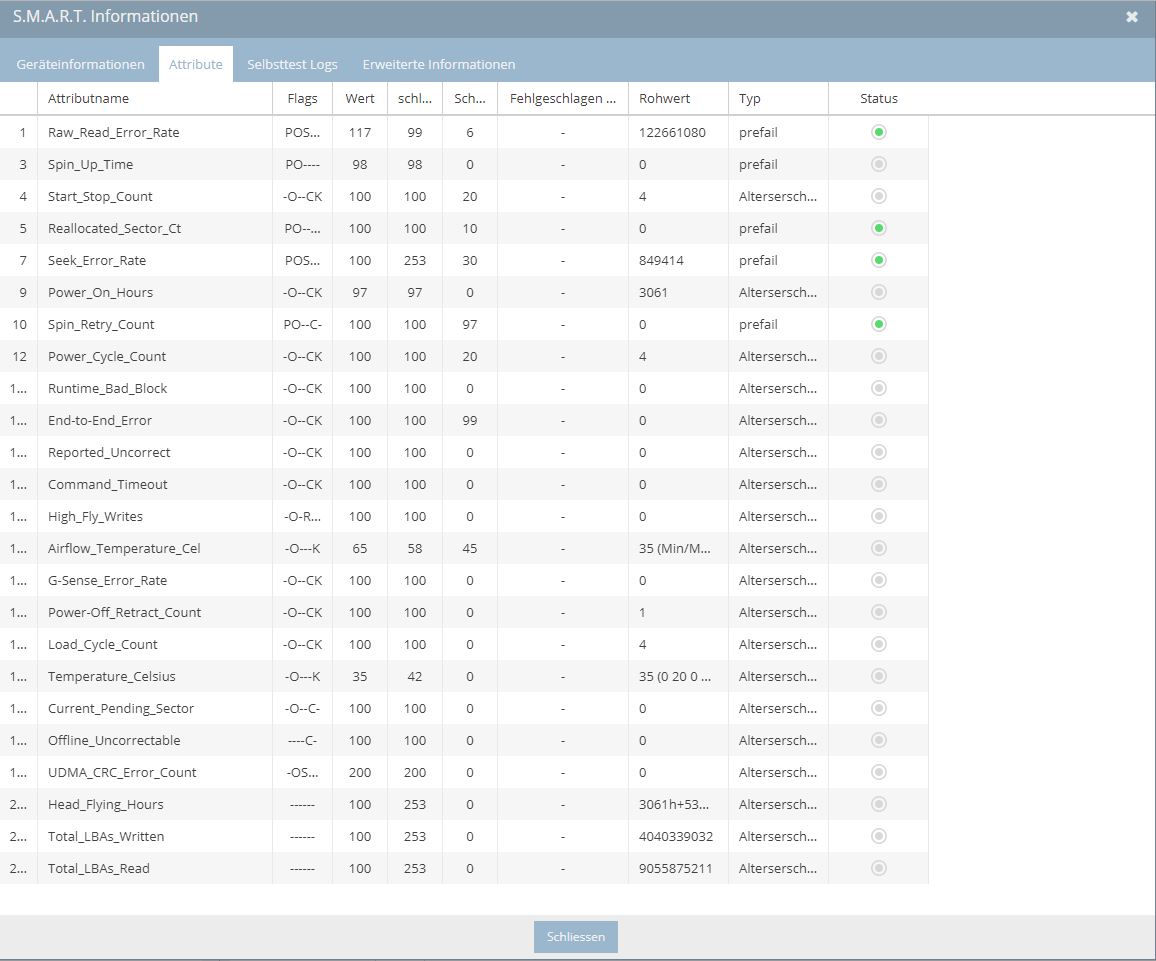Click status indicator for Total_LBAs_Written

[x=879, y=836]
